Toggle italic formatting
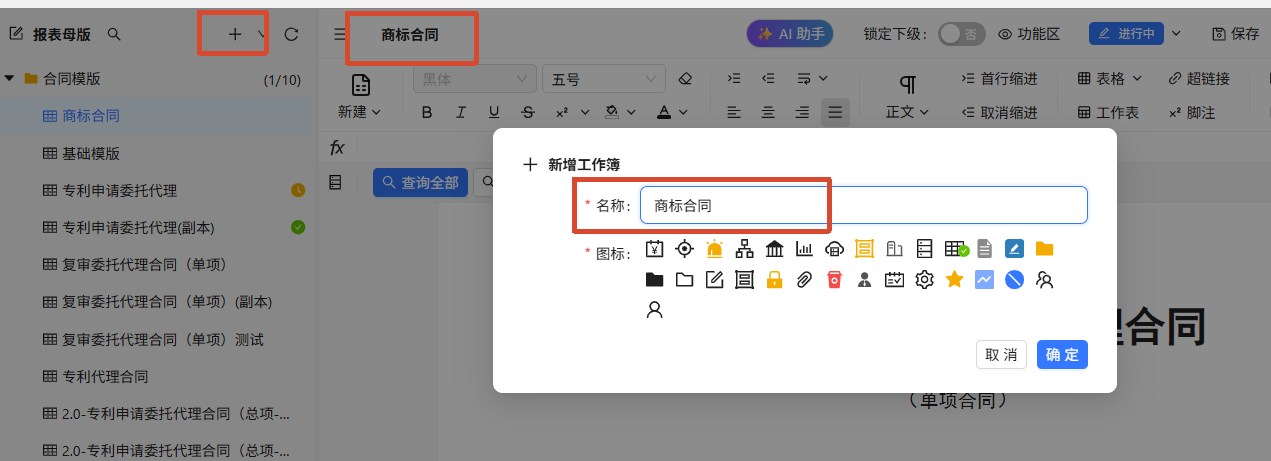 pyautogui.click(x=460, y=112)
